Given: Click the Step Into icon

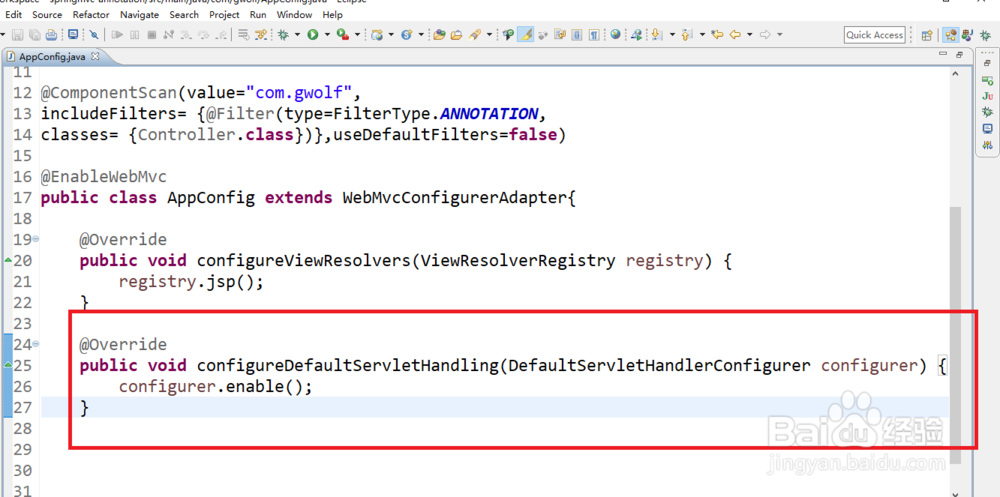Looking at the screenshot, I should 186,35.
